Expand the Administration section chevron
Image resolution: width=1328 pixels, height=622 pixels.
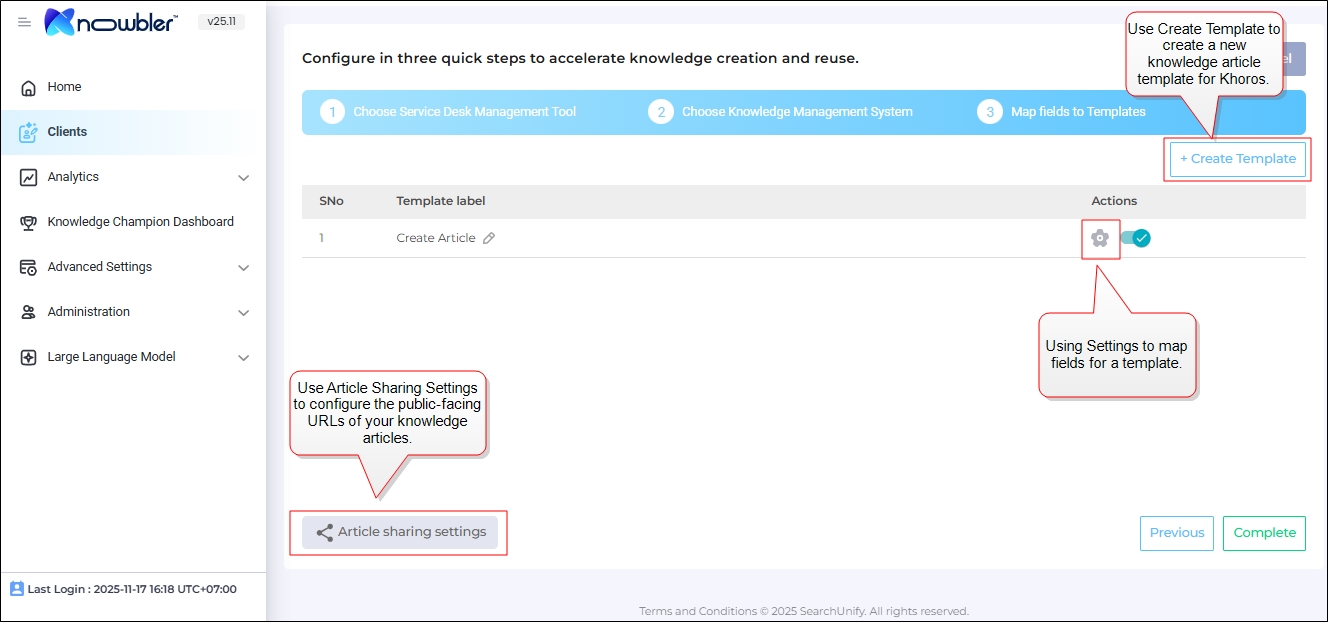point(243,313)
